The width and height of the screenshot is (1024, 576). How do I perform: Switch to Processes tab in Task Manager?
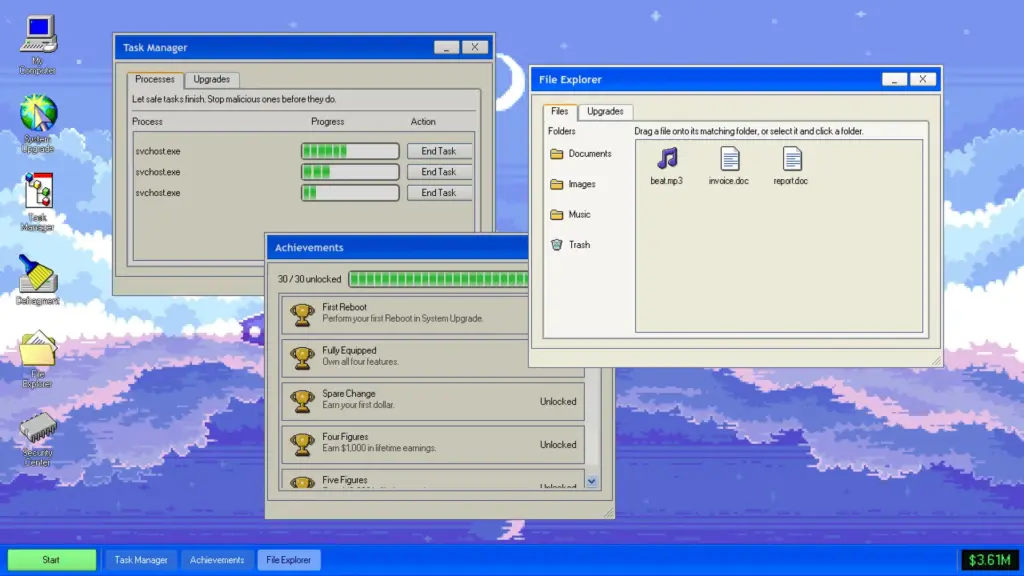[155, 80]
